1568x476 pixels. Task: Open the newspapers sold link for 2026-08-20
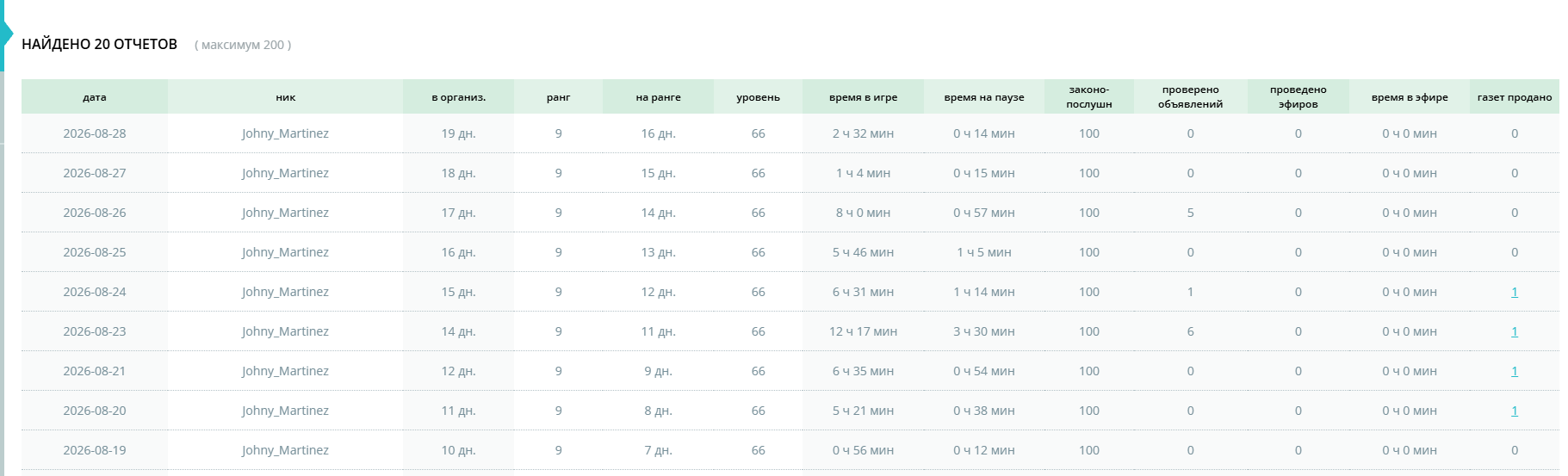[1514, 411]
